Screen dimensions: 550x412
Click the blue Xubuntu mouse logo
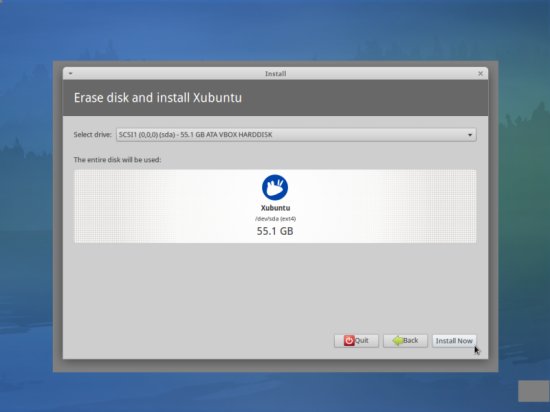tap(275, 188)
